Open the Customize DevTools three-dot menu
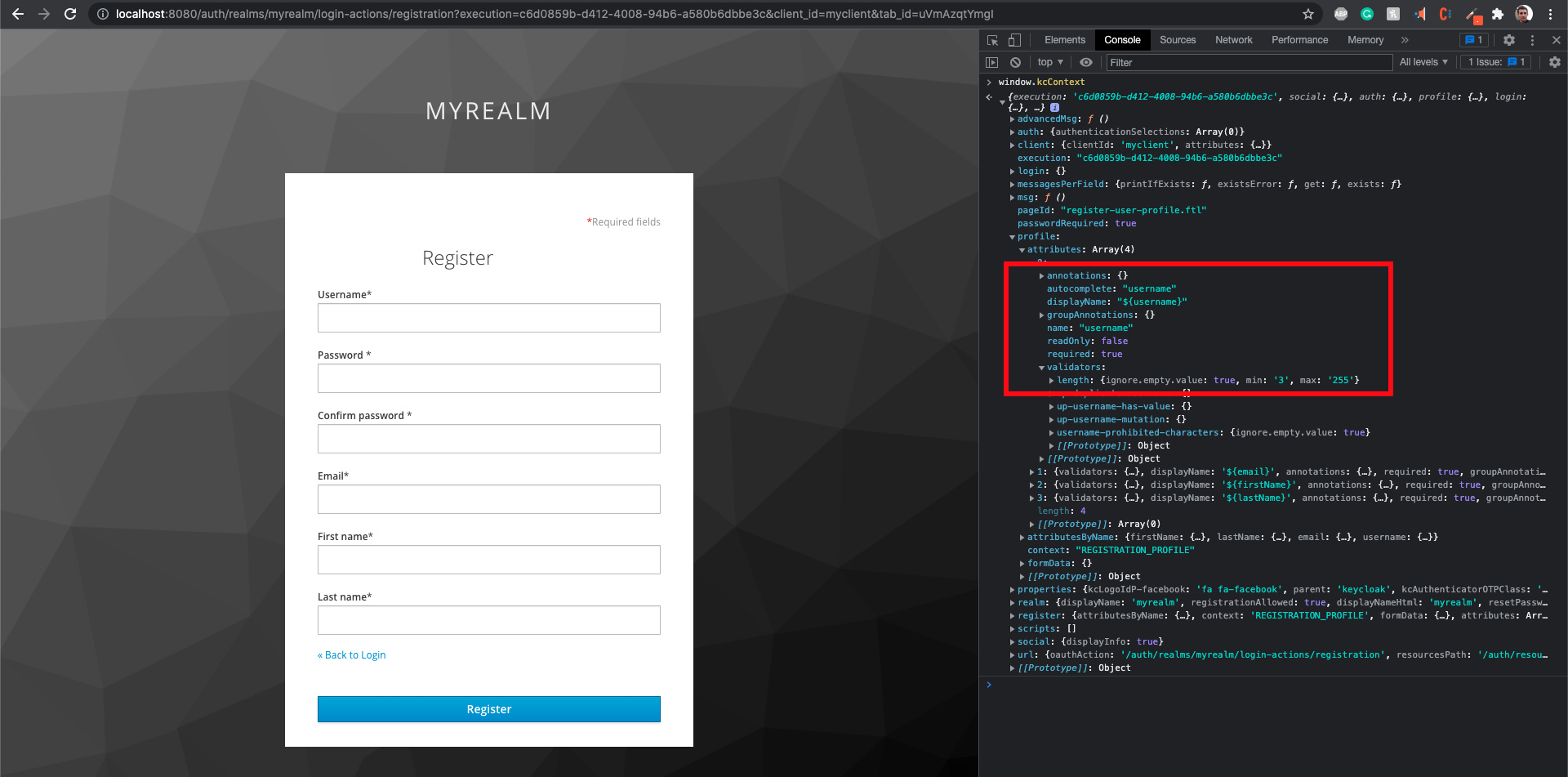Viewport: 1568px width, 777px height. coord(1532,39)
